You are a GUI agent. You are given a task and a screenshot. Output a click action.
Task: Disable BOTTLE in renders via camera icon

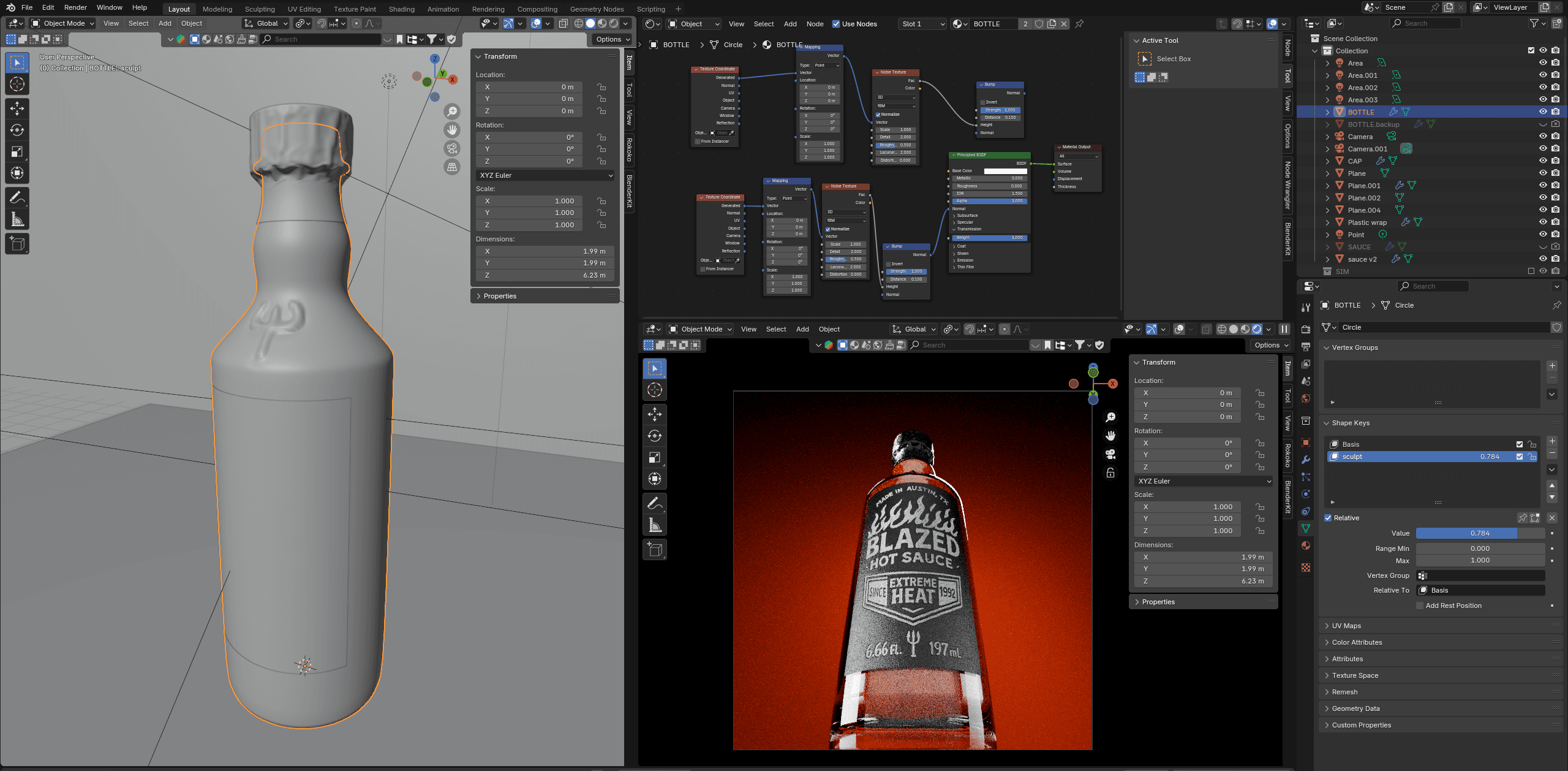[1556, 112]
